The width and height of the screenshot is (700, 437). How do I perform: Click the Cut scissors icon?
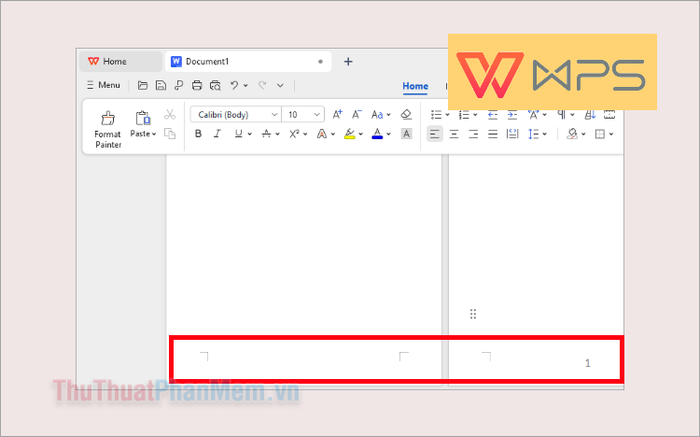tap(169, 115)
